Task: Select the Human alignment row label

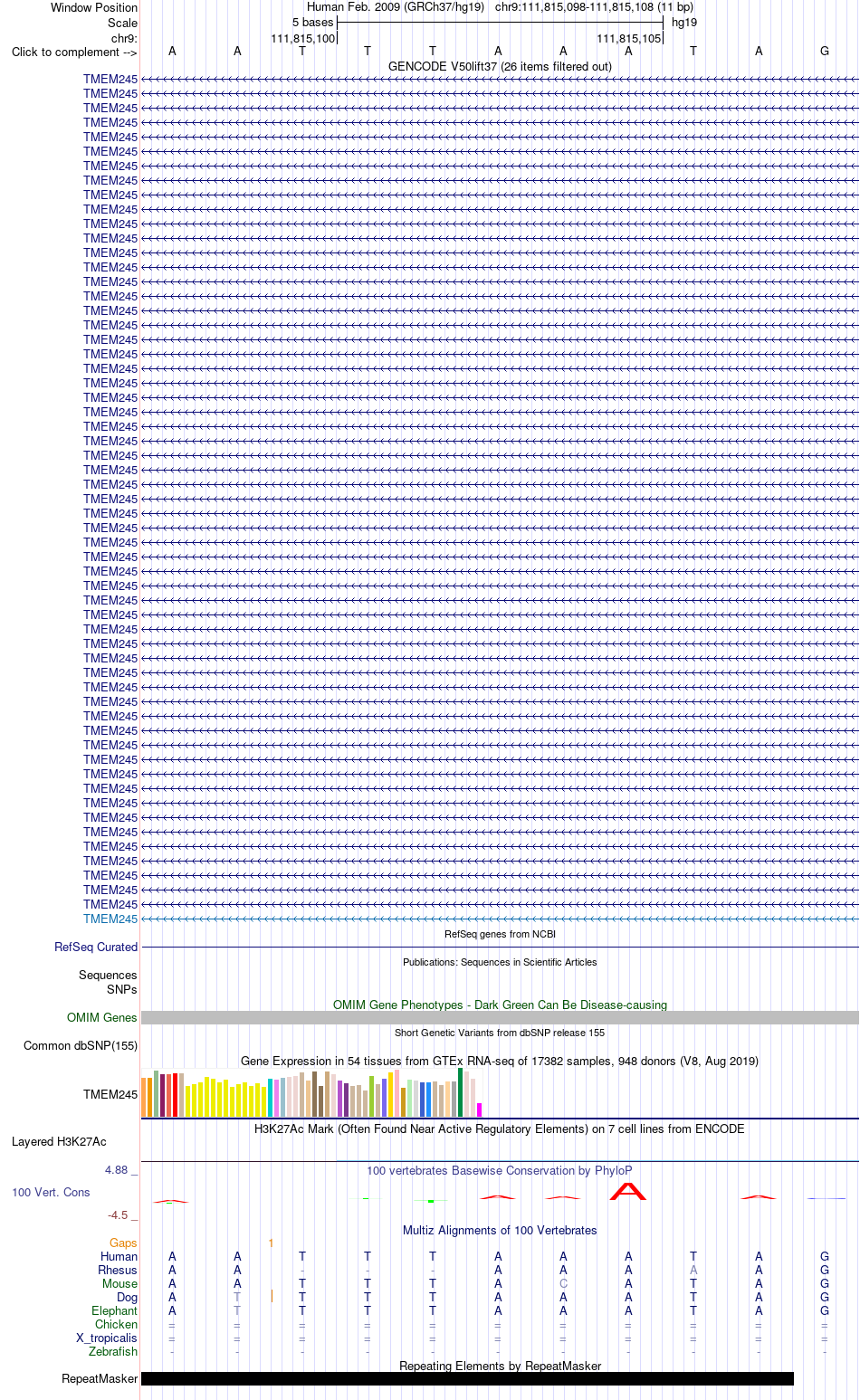Action: point(119,1256)
